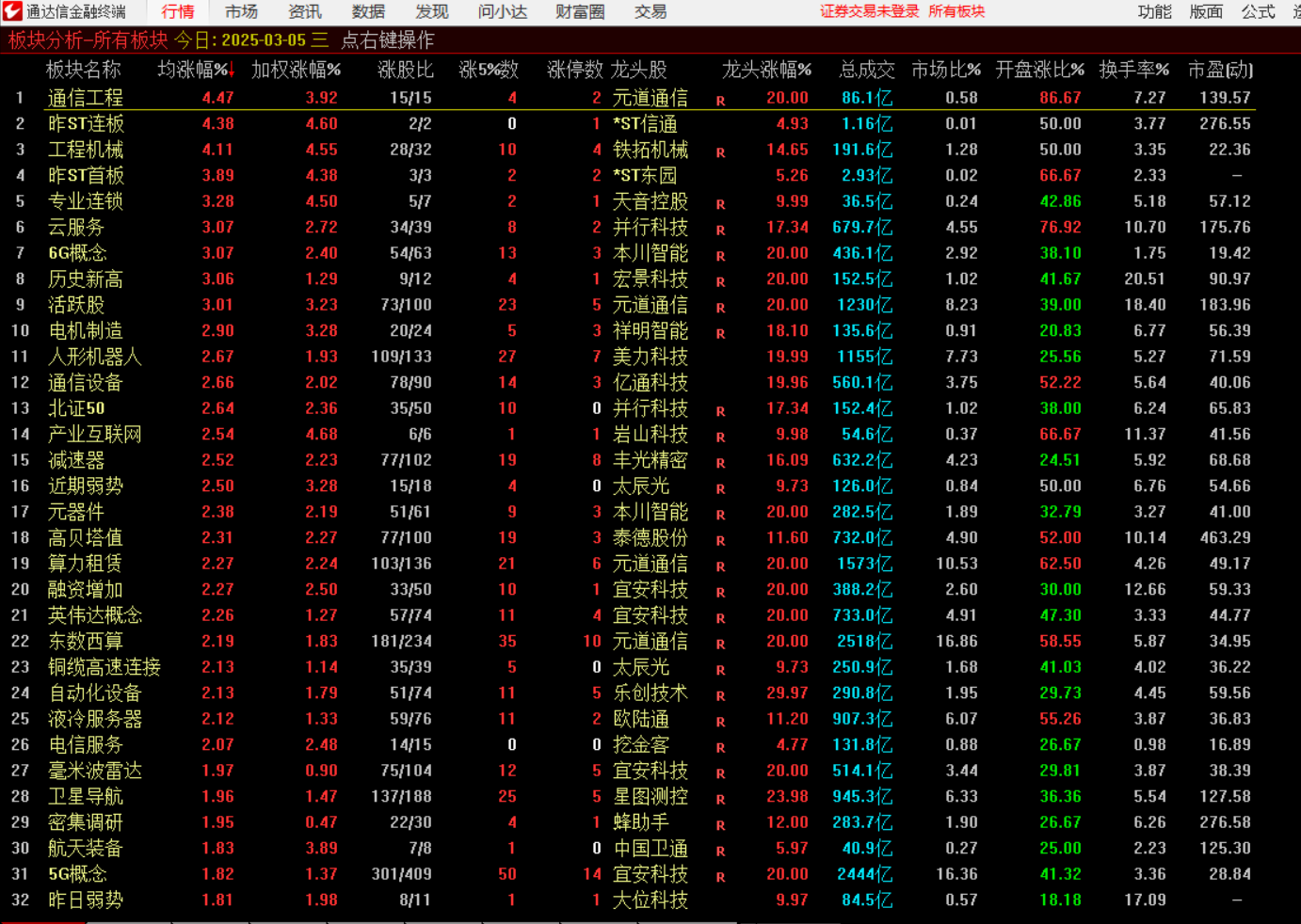Click the R marker beside 欧陆通
The width and height of the screenshot is (1301, 924).
(x=720, y=722)
